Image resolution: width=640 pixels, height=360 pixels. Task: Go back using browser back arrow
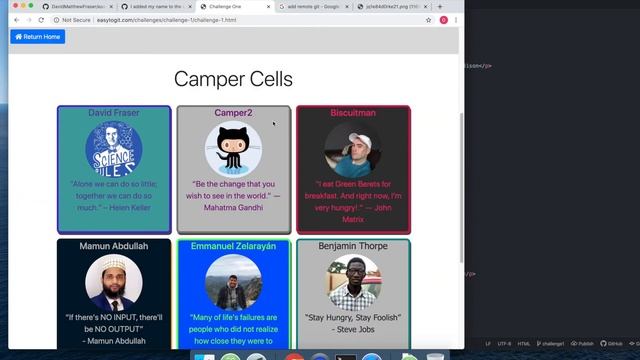pyautogui.click(x=16, y=20)
